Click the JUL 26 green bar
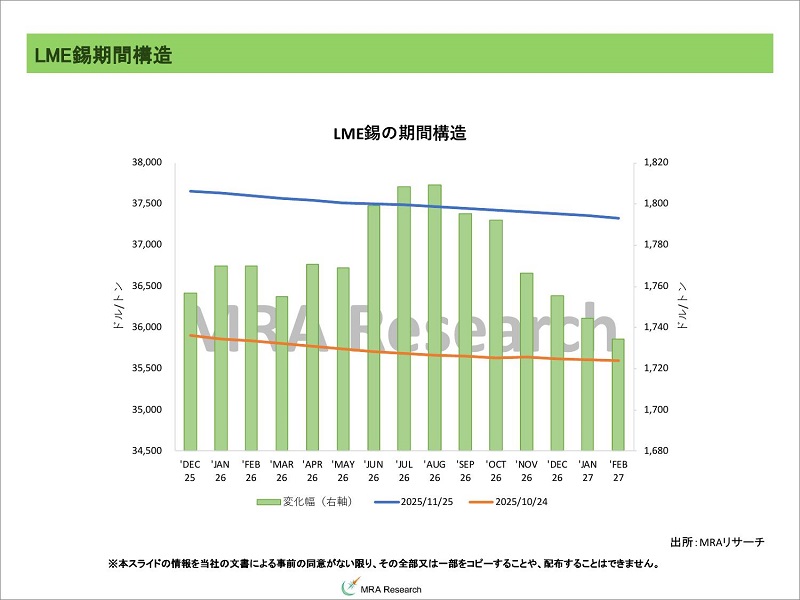Screen dimensions: 800x600 click(x=404, y=318)
